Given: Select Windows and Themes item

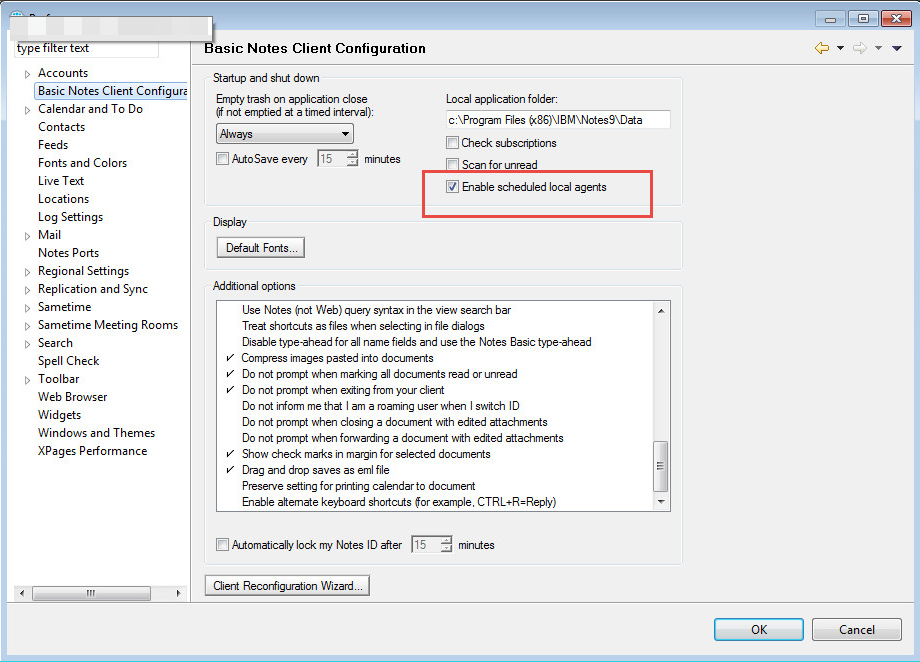Looking at the screenshot, I should 96,433.
